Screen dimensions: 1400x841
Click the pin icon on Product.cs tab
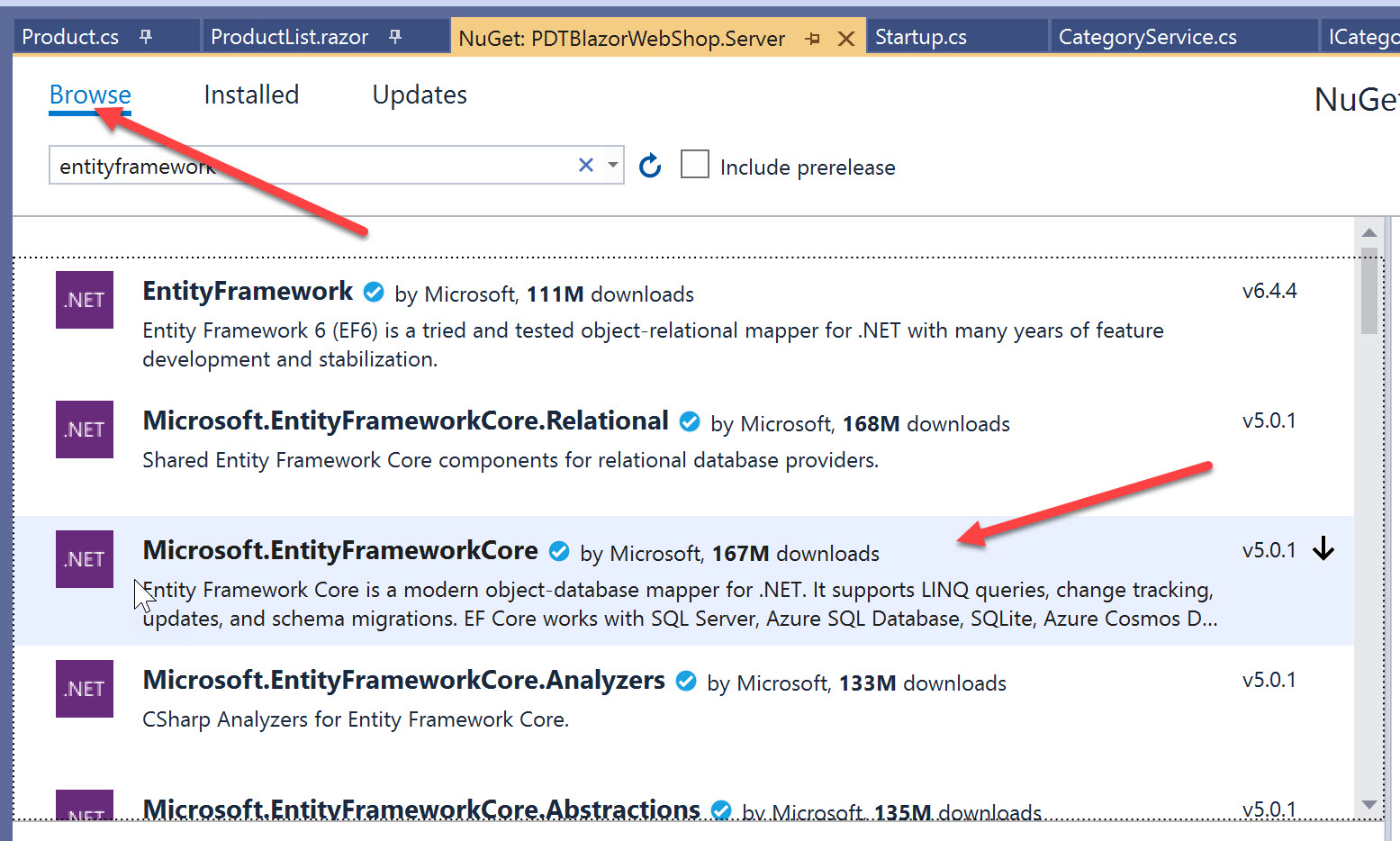146,37
